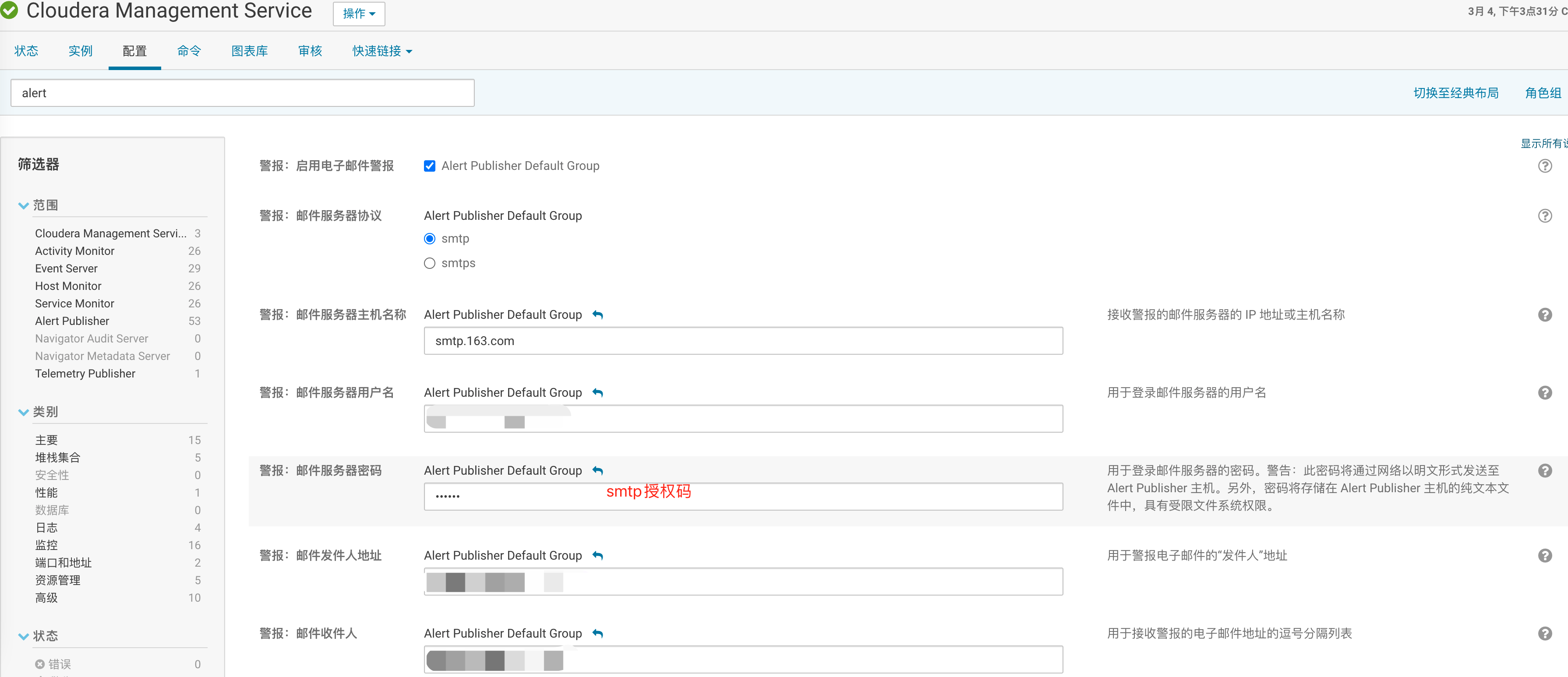The height and width of the screenshot is (677, 1568).
Task: Click help icon for mail server password
Action: [1544, 471]
